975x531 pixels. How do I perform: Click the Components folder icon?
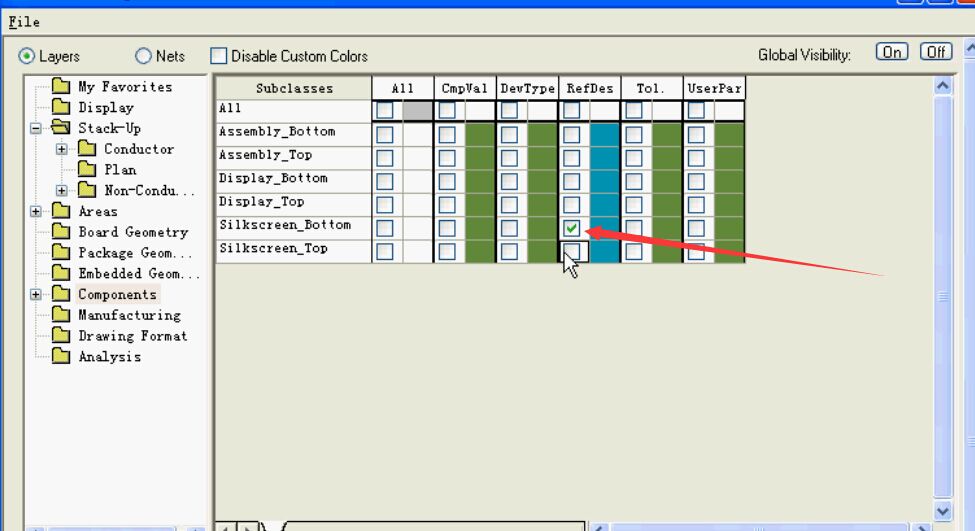pyautogui.click(x=61, y=293)
